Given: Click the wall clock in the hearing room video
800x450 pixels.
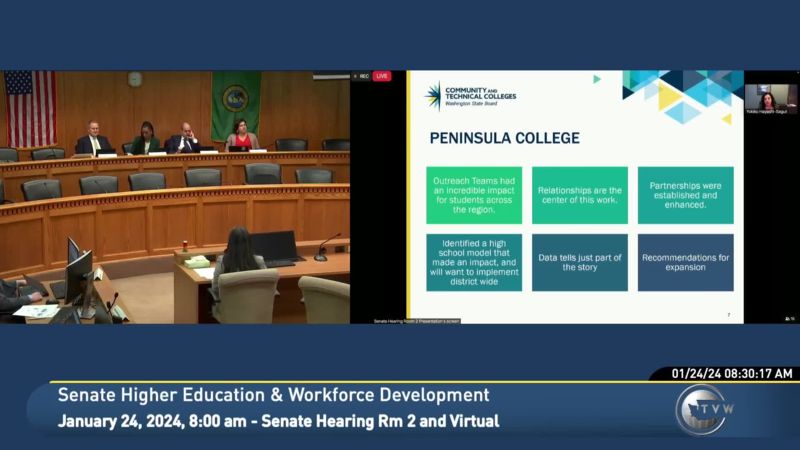Looking at the screenshot, I should 135,79.
